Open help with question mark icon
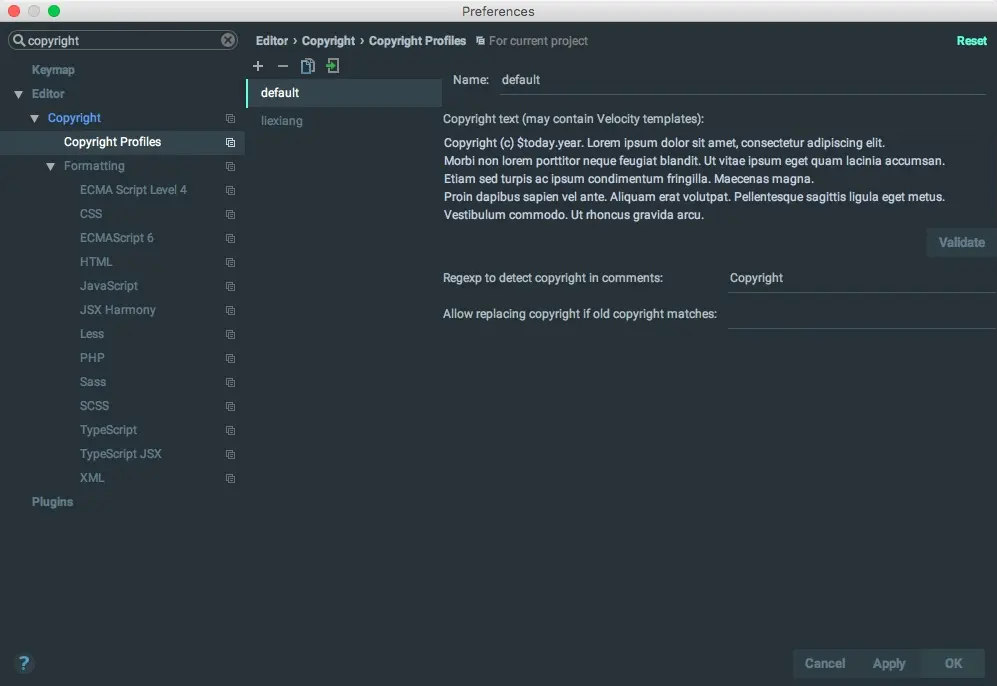Screen dimensions: 997x686 [24, 663]
